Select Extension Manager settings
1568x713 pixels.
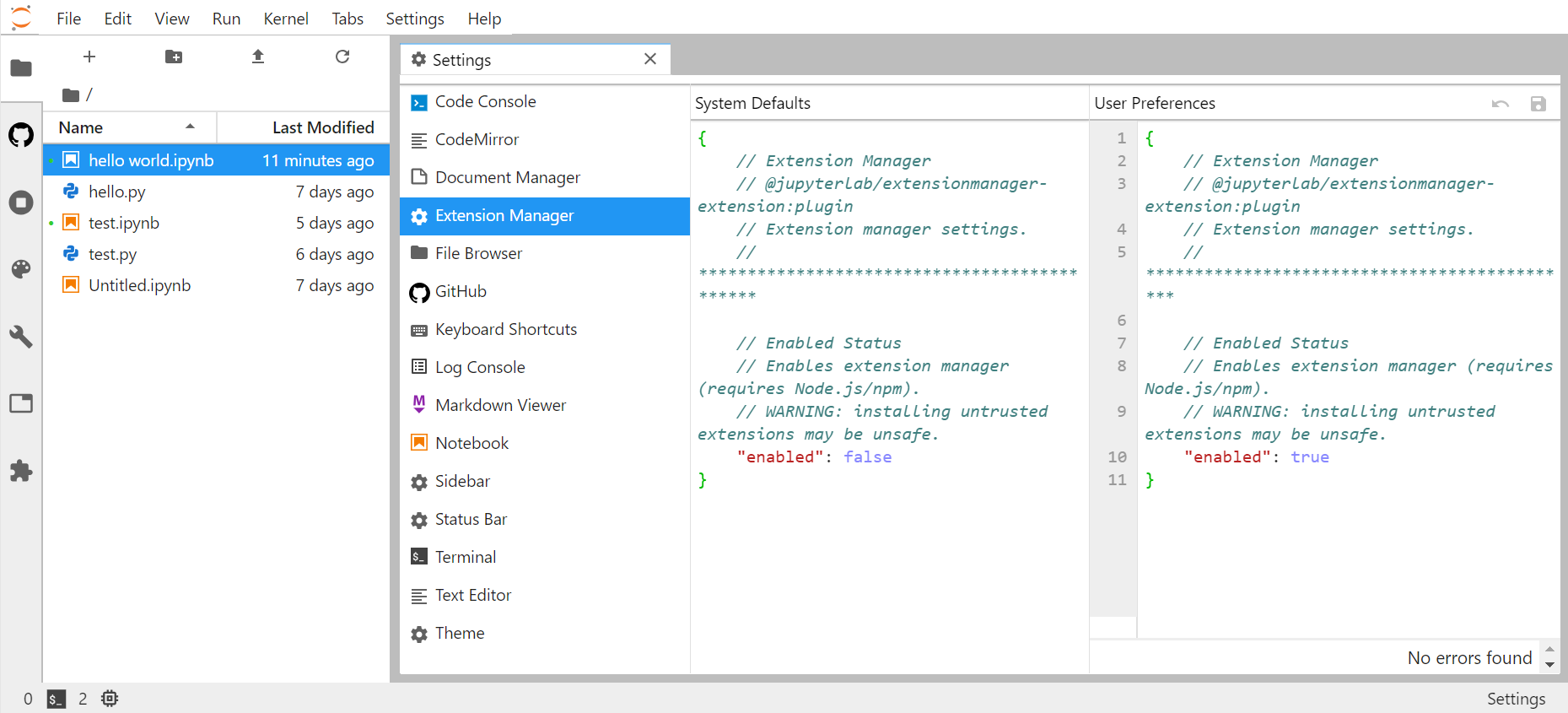(545, 216)
